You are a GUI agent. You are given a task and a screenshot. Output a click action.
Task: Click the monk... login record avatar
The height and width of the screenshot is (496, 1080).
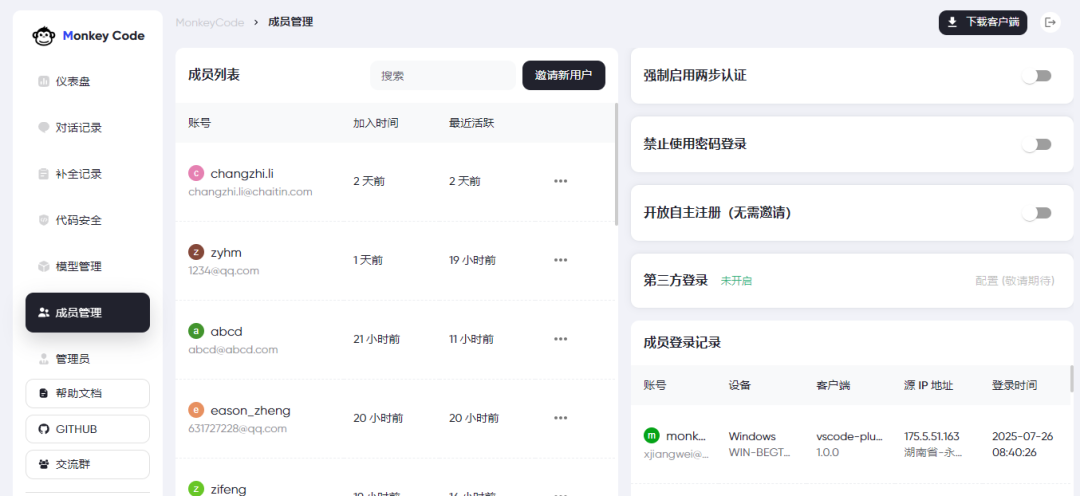tap(652, 435)
